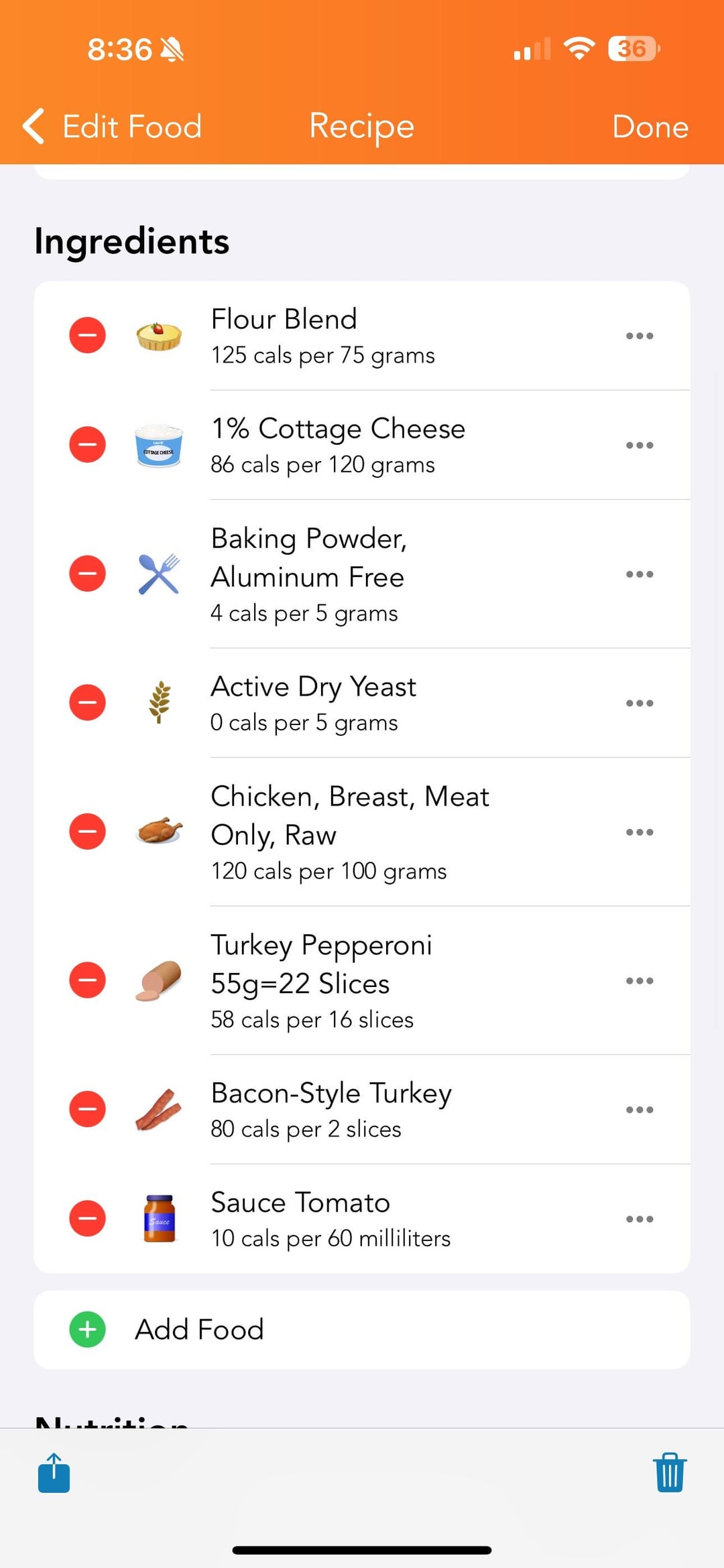Tap the tomato sauce jar icon

click(159, 1219)
